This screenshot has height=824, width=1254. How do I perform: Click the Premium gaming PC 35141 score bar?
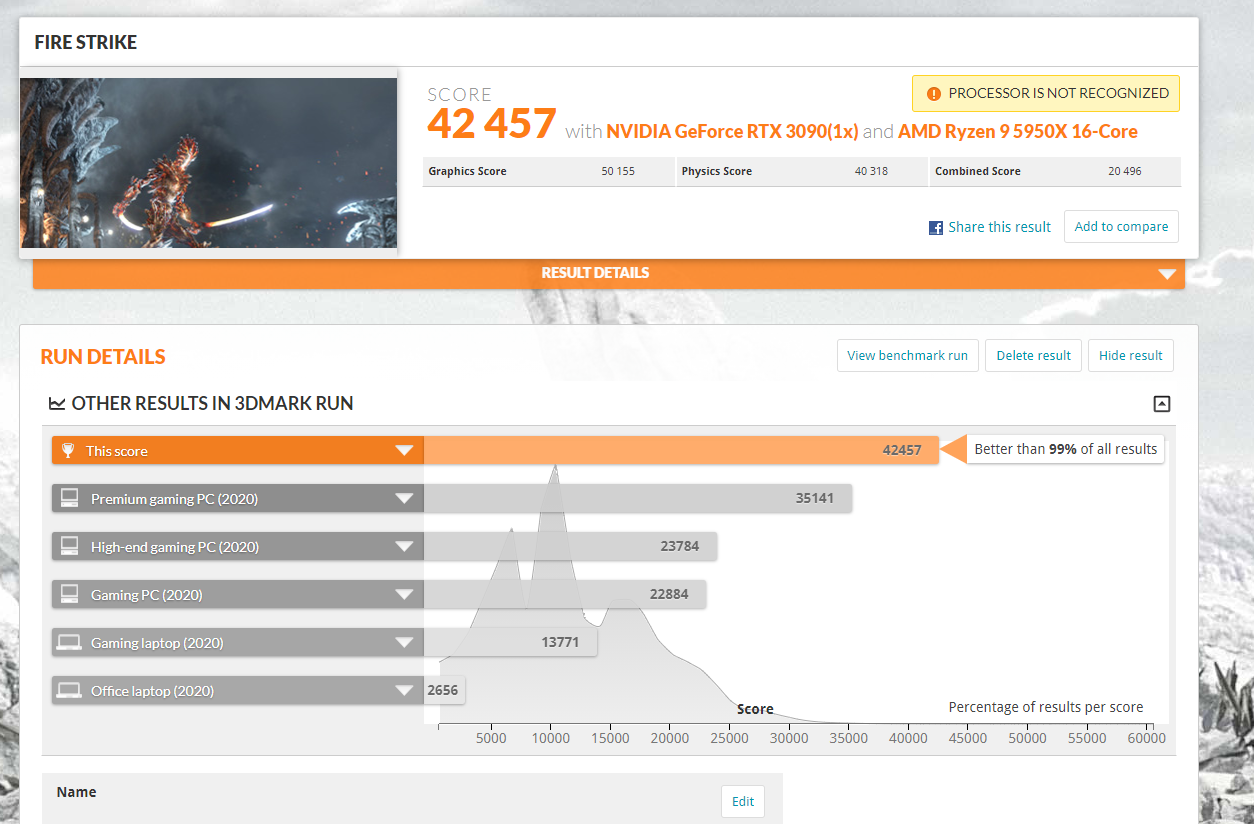click(x=638, y=498)
